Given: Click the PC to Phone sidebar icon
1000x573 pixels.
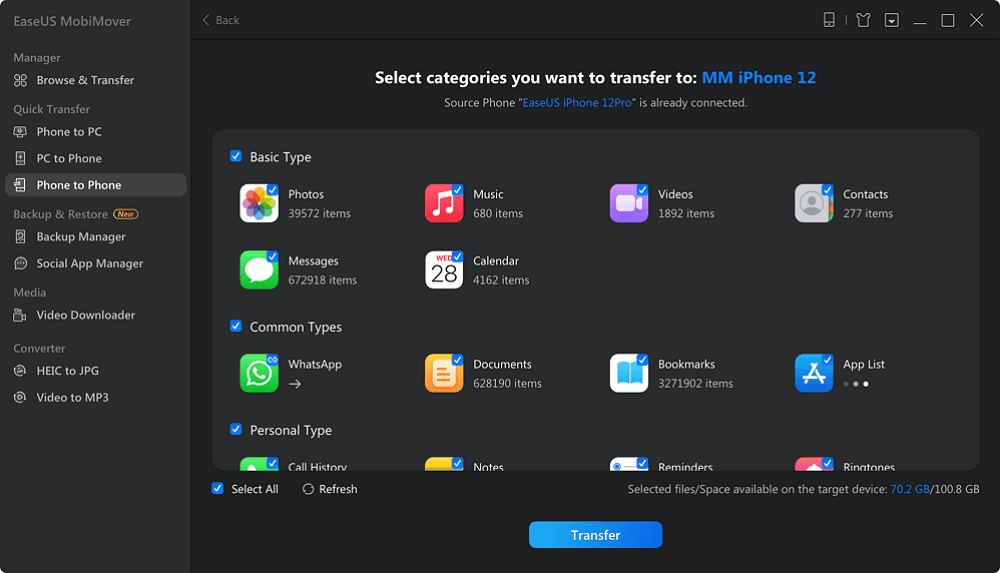Looking at the screenshot, I should pyautogui.click(x=20, y=158).
